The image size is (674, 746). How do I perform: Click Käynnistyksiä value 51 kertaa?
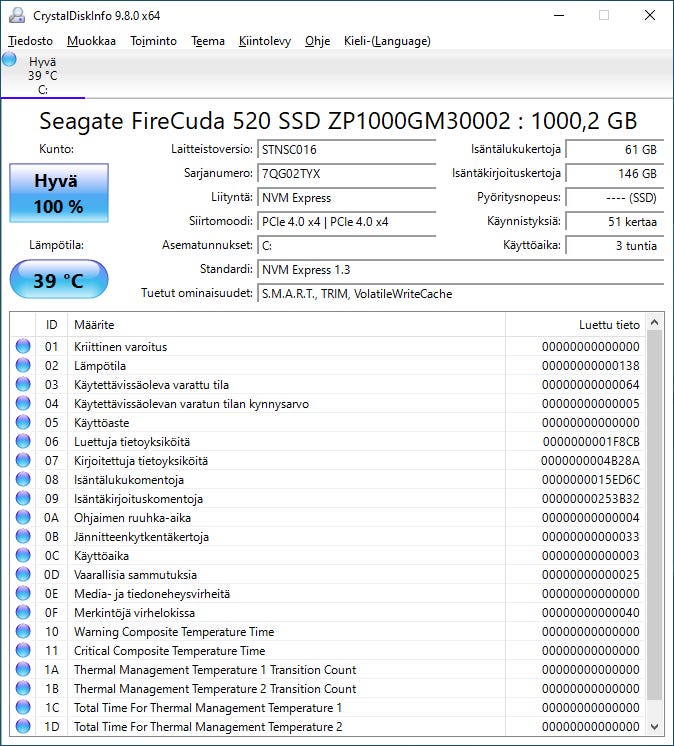click(615, 222)
